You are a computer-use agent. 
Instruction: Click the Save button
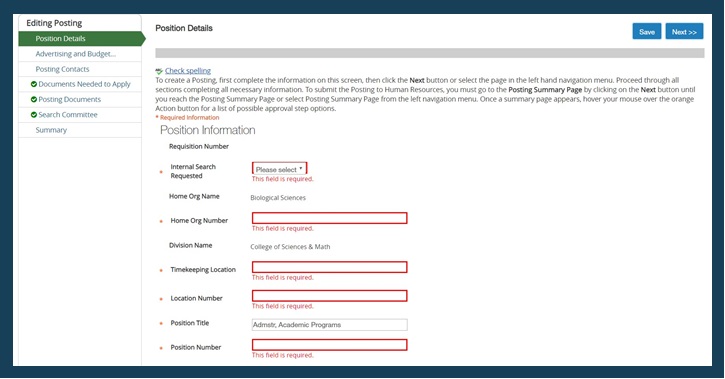[646, 31]
